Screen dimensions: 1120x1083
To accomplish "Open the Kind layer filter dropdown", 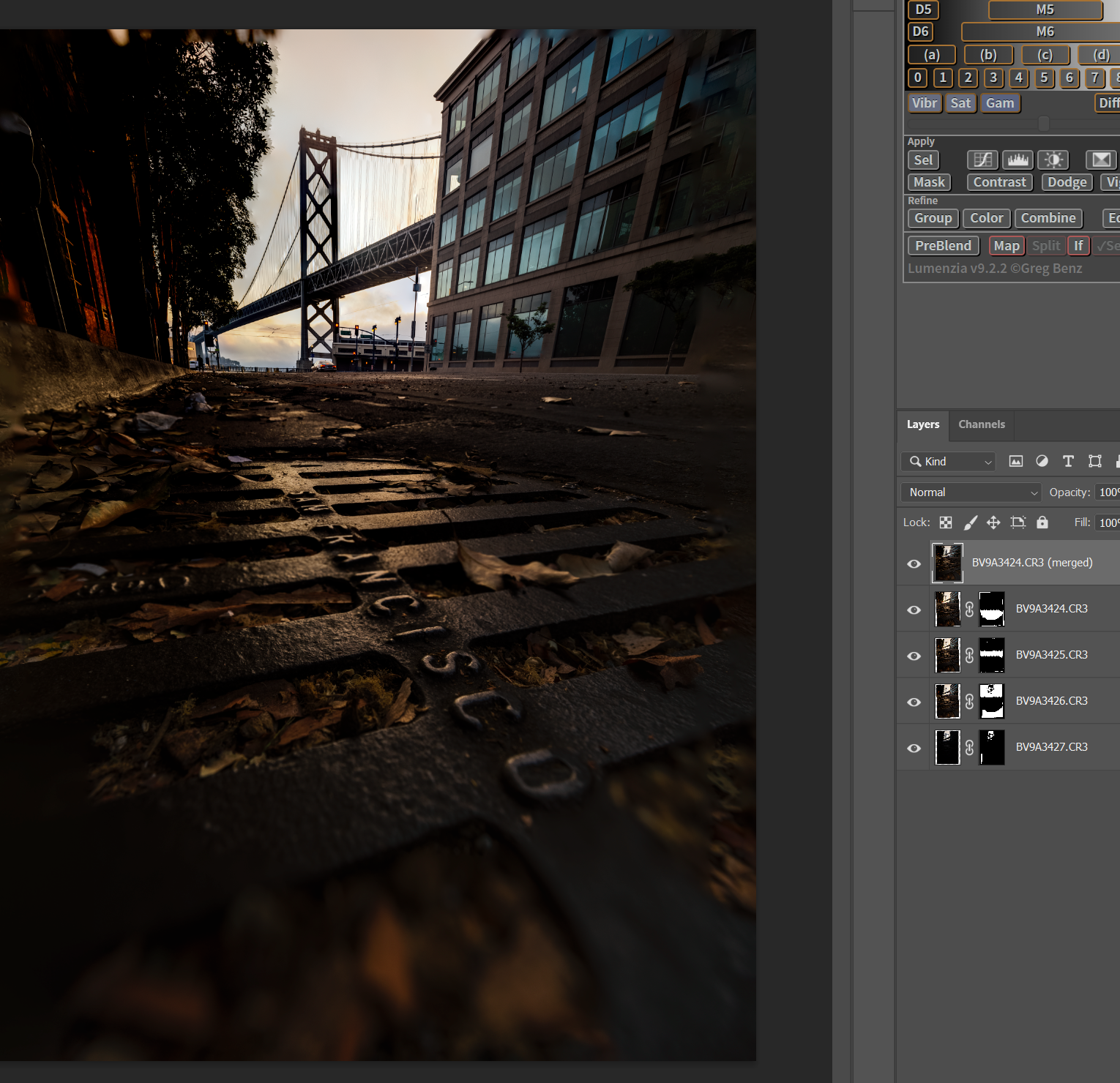I will tap(949, 462).
